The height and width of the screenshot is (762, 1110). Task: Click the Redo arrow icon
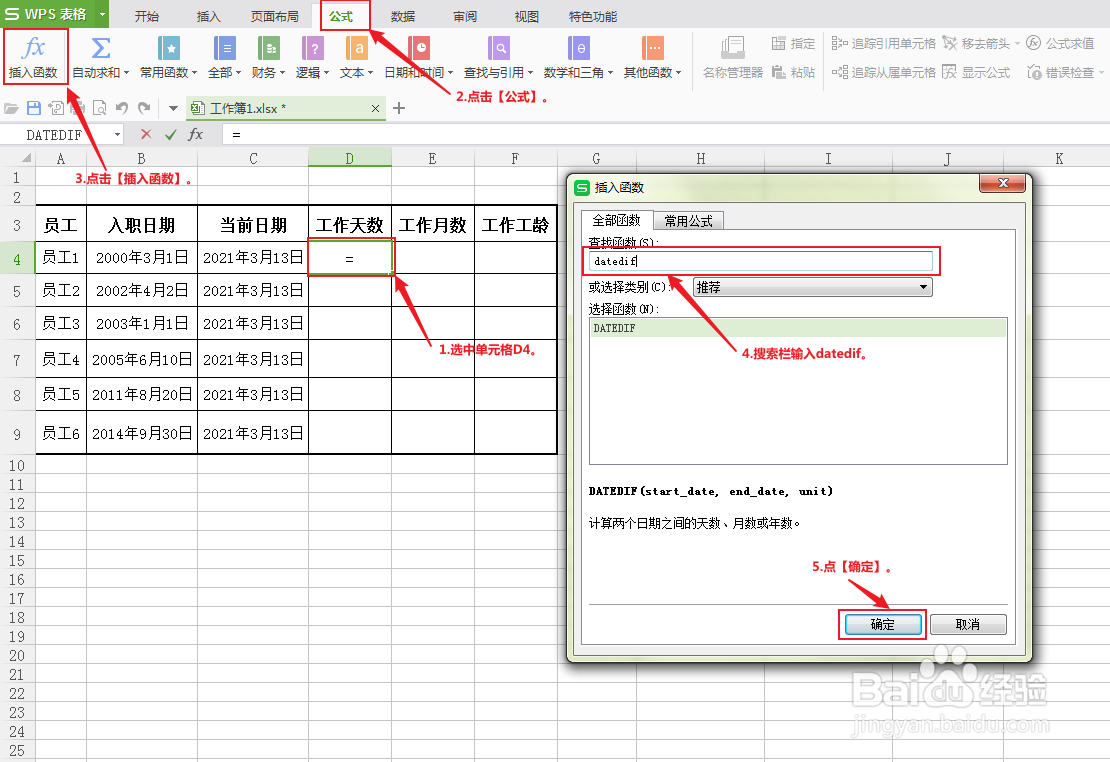click(x=144, y=108)
